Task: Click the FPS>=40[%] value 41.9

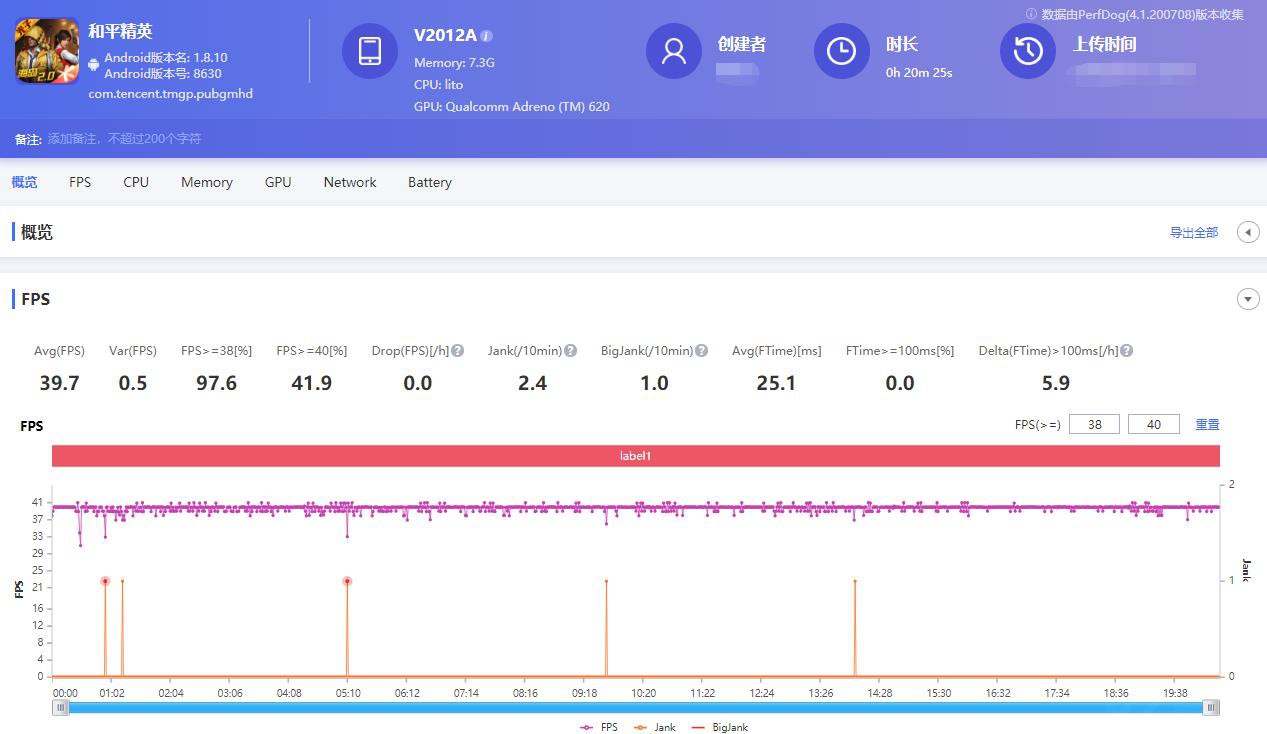Action: (x=311, y=383)
